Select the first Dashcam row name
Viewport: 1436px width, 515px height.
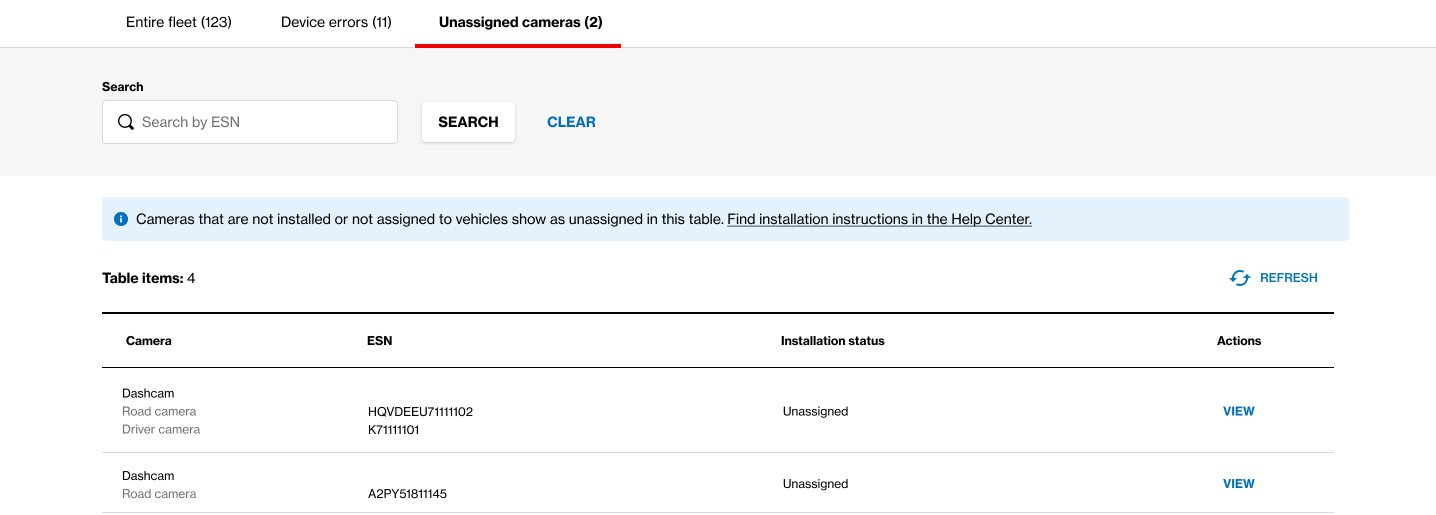click(148, 394)
